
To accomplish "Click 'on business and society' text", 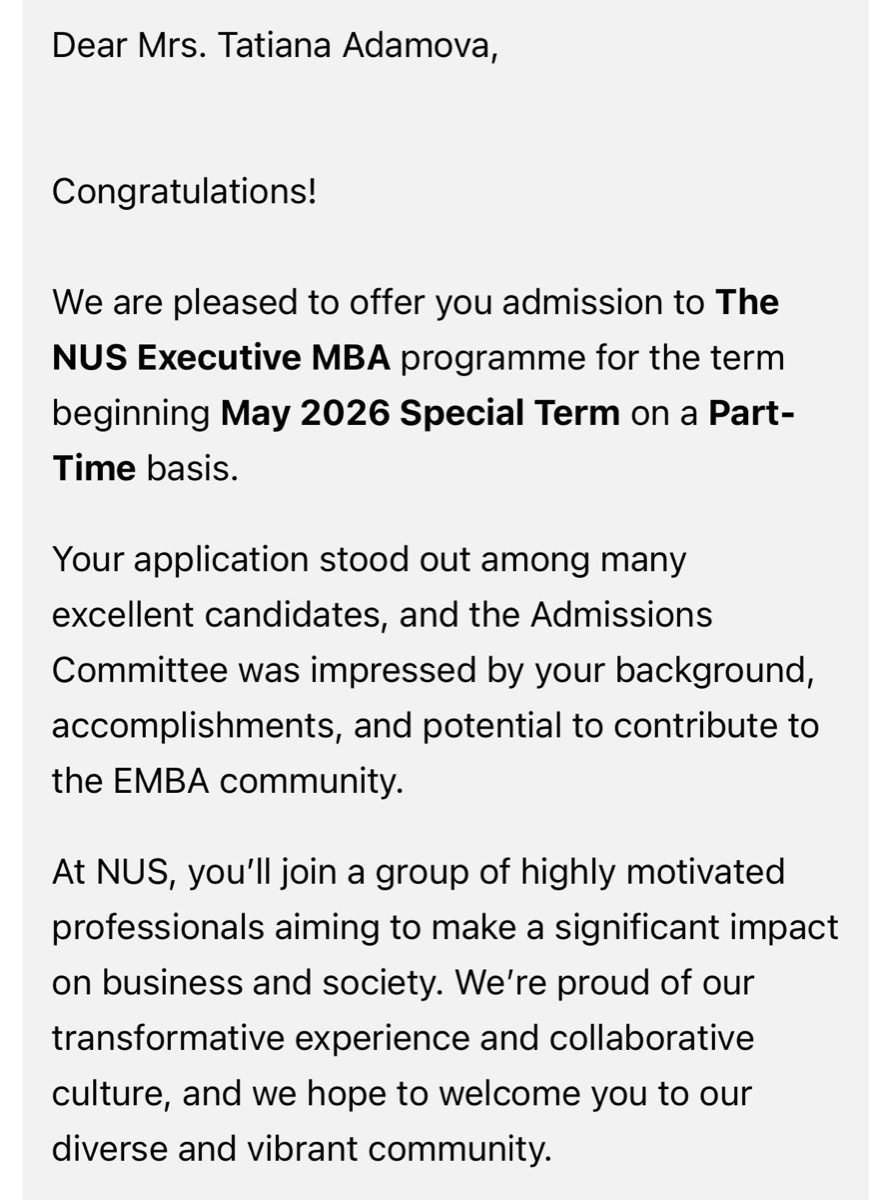I will tap(248, 983).
